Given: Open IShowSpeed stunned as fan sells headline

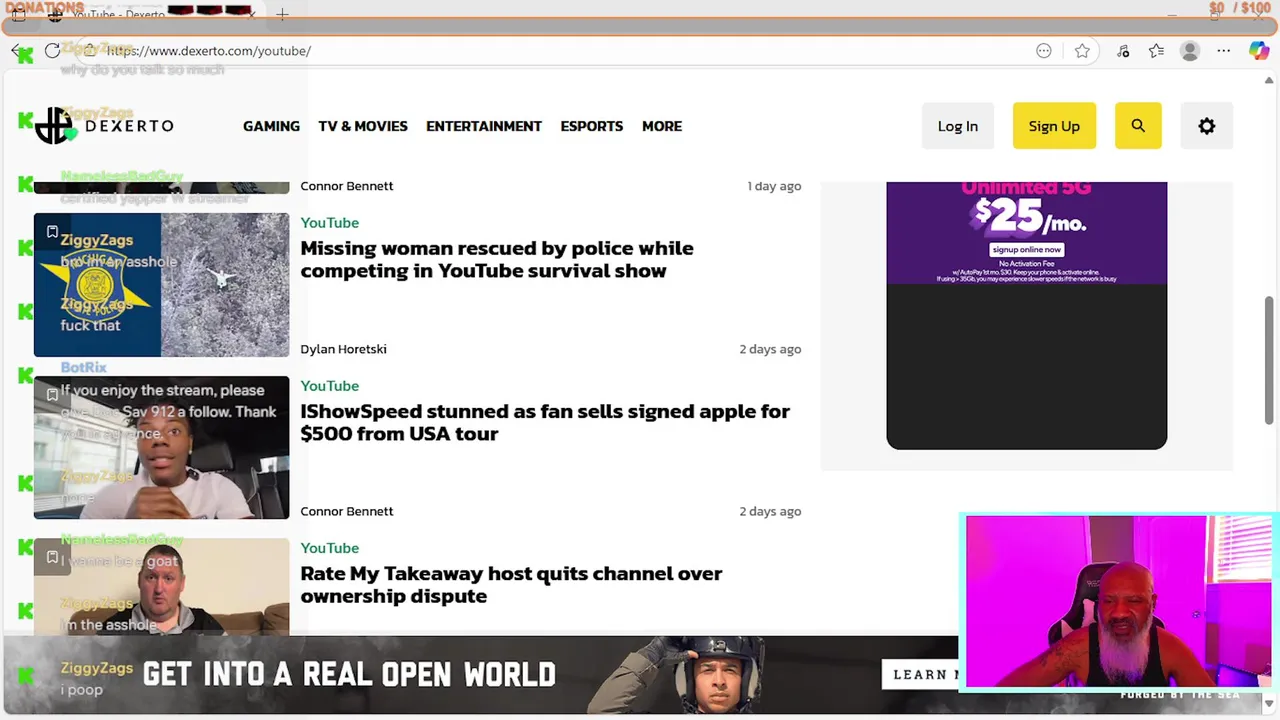Looking at the screenshot, I should pos(545,422).
